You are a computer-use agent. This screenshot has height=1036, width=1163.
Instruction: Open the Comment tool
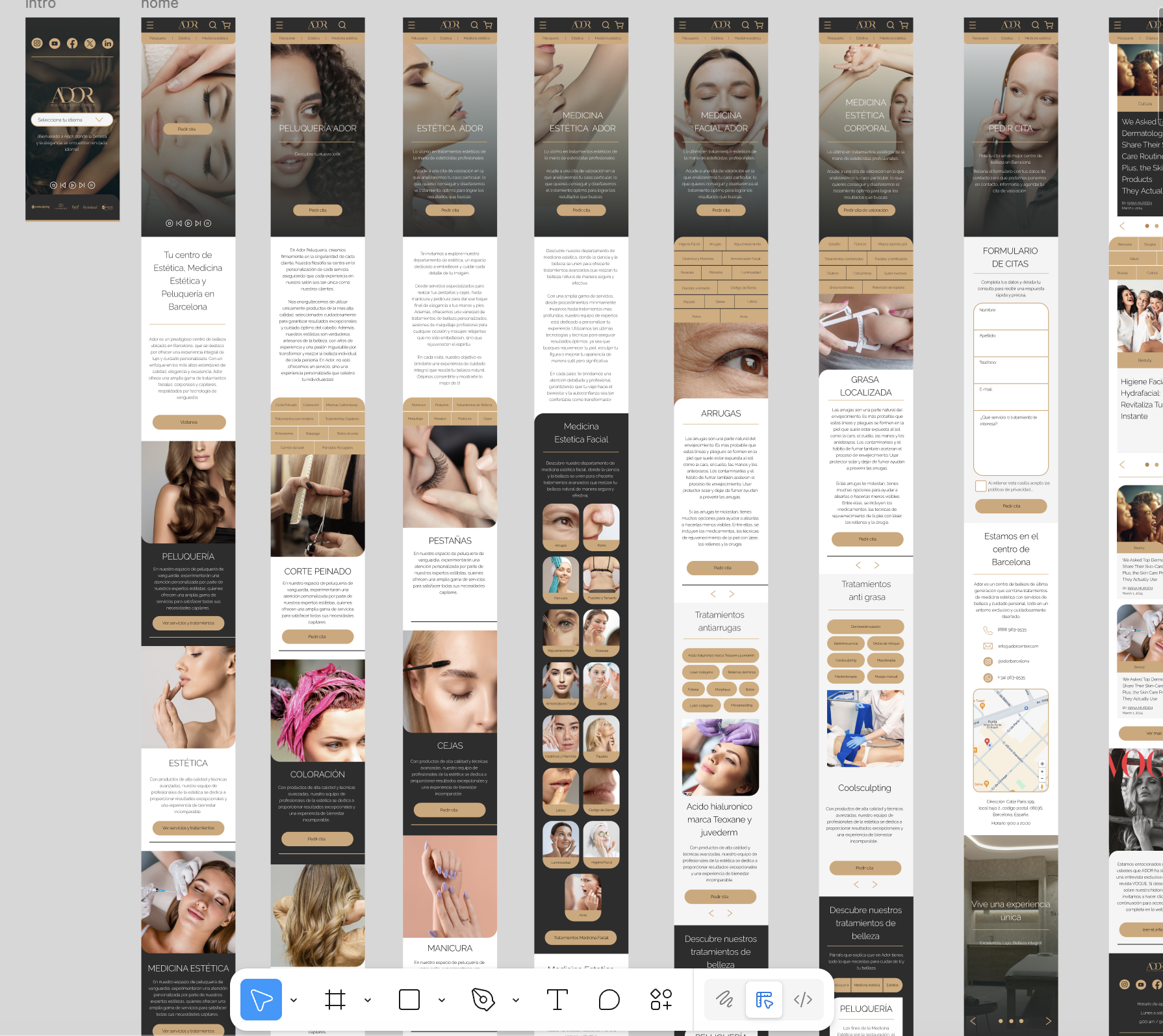point(609,1000)
